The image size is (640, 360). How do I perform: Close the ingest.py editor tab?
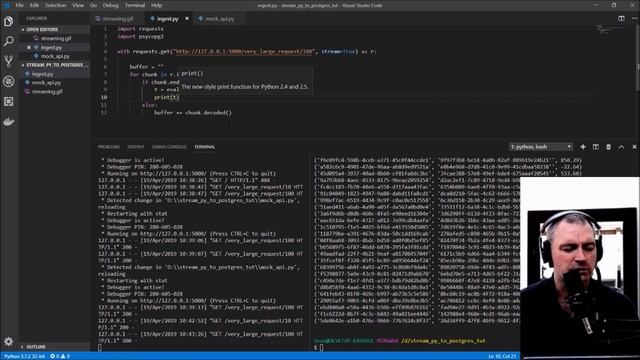point(187,19)
